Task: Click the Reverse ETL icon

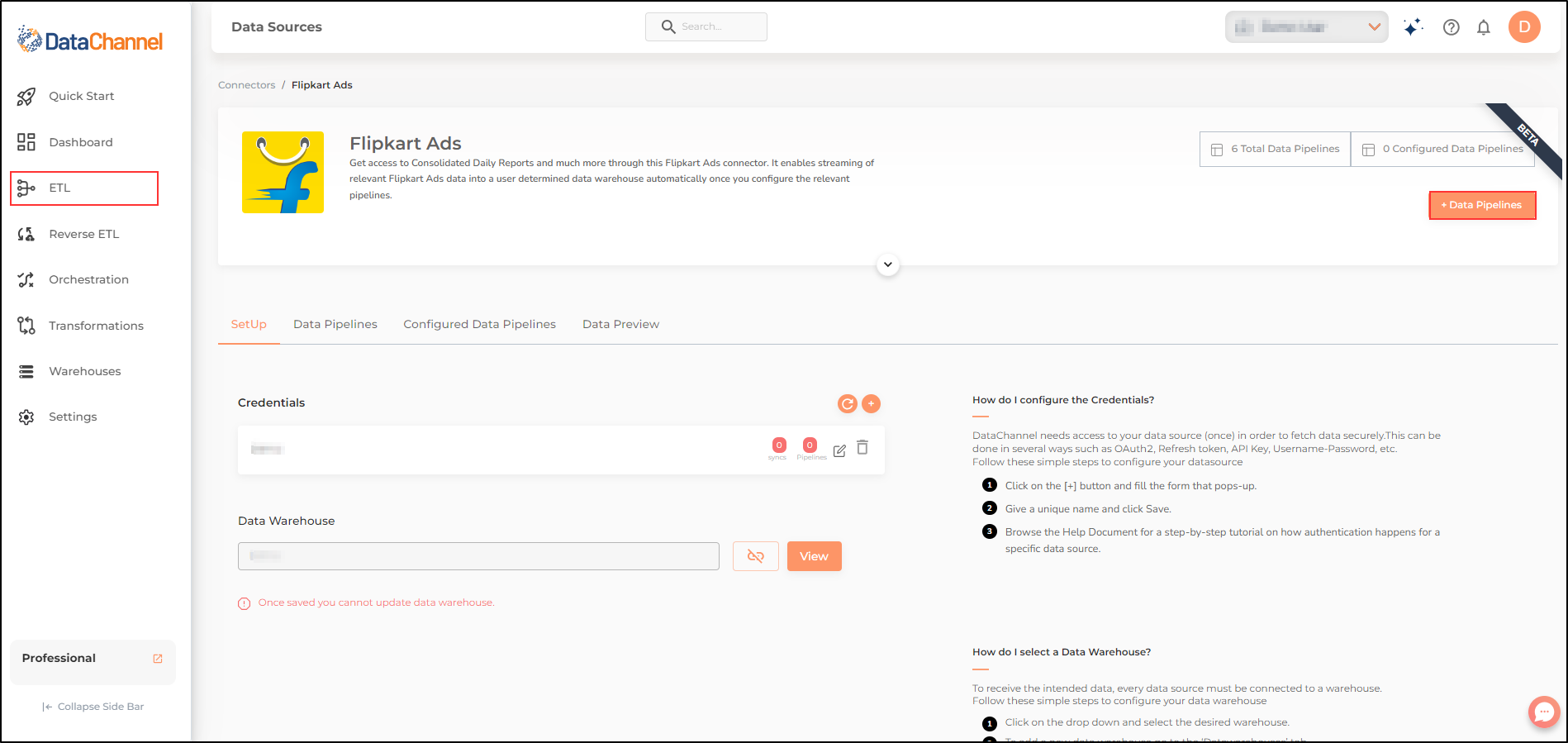Action: coord(26,234)
